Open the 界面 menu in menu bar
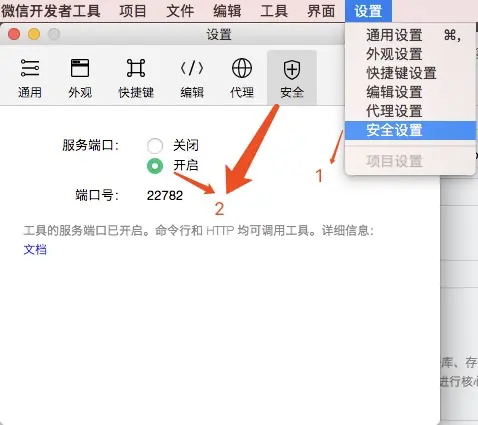478x425 pixels. tap(321, 11)
